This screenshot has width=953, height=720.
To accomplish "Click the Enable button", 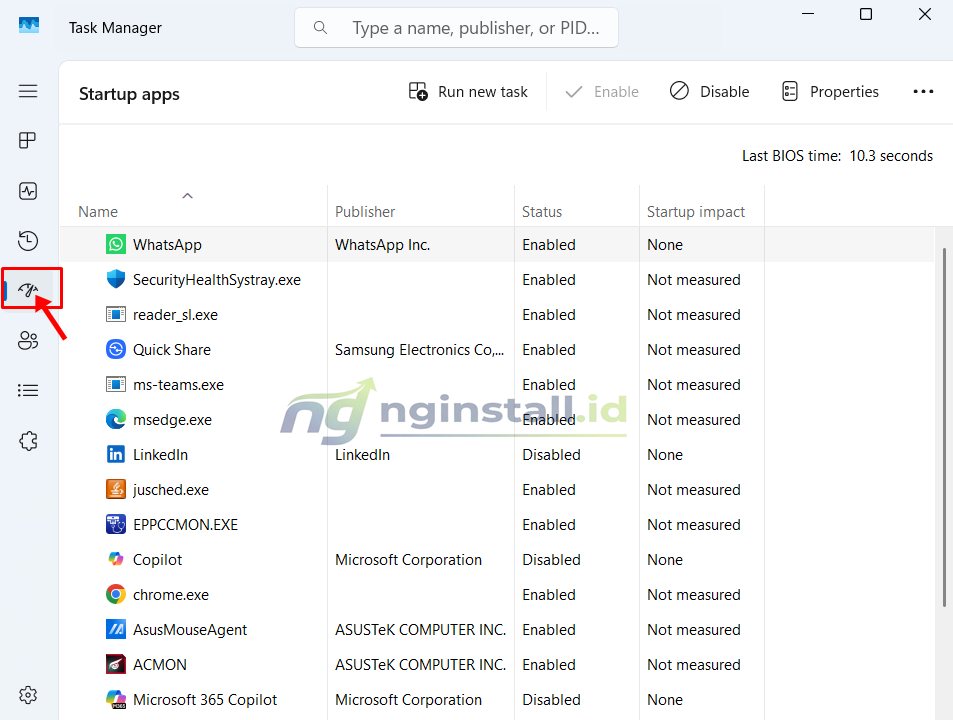I will point(602,92).
